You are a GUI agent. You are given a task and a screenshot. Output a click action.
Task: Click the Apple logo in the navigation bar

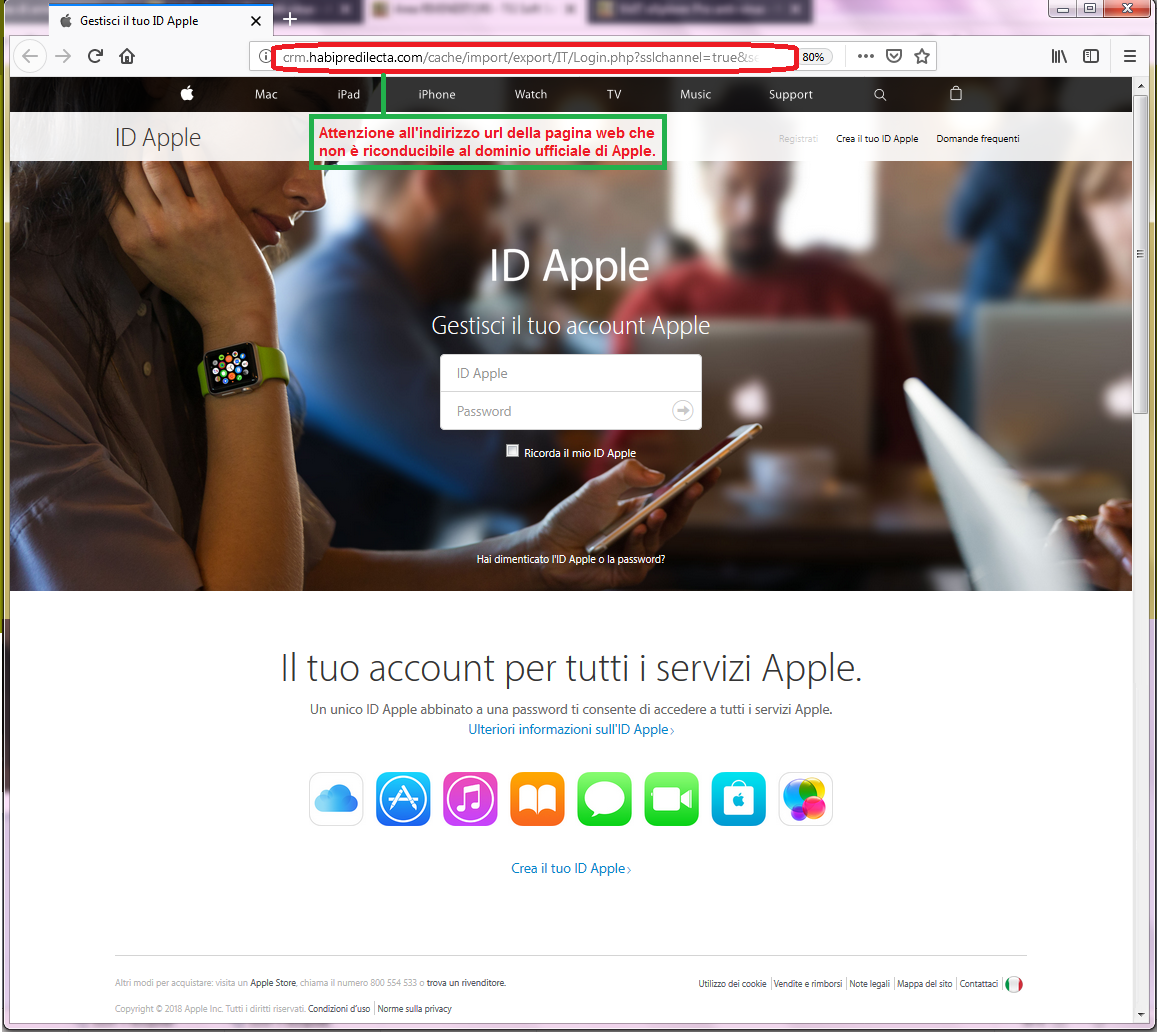[187, 94]
